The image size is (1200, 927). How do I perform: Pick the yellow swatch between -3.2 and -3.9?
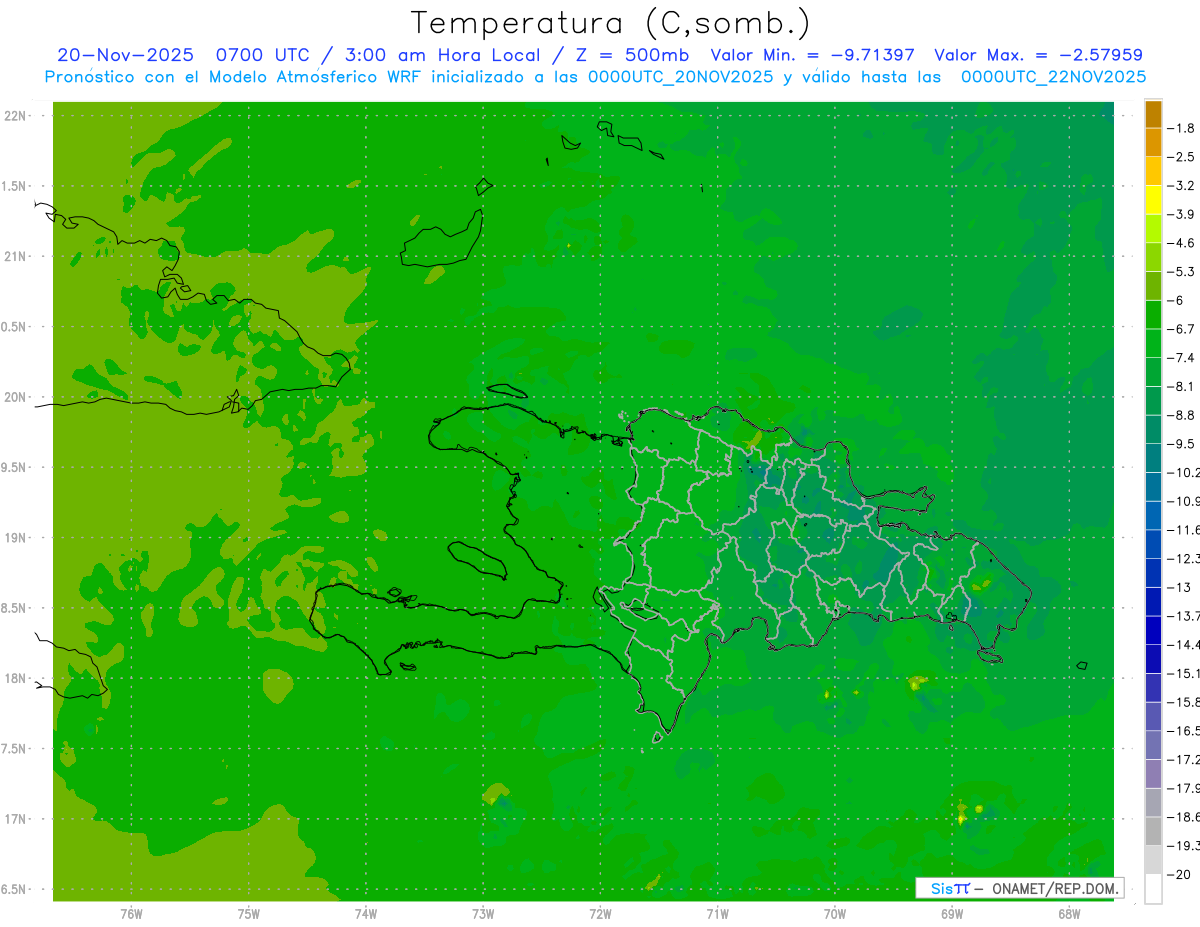[x=1153, y=200]
